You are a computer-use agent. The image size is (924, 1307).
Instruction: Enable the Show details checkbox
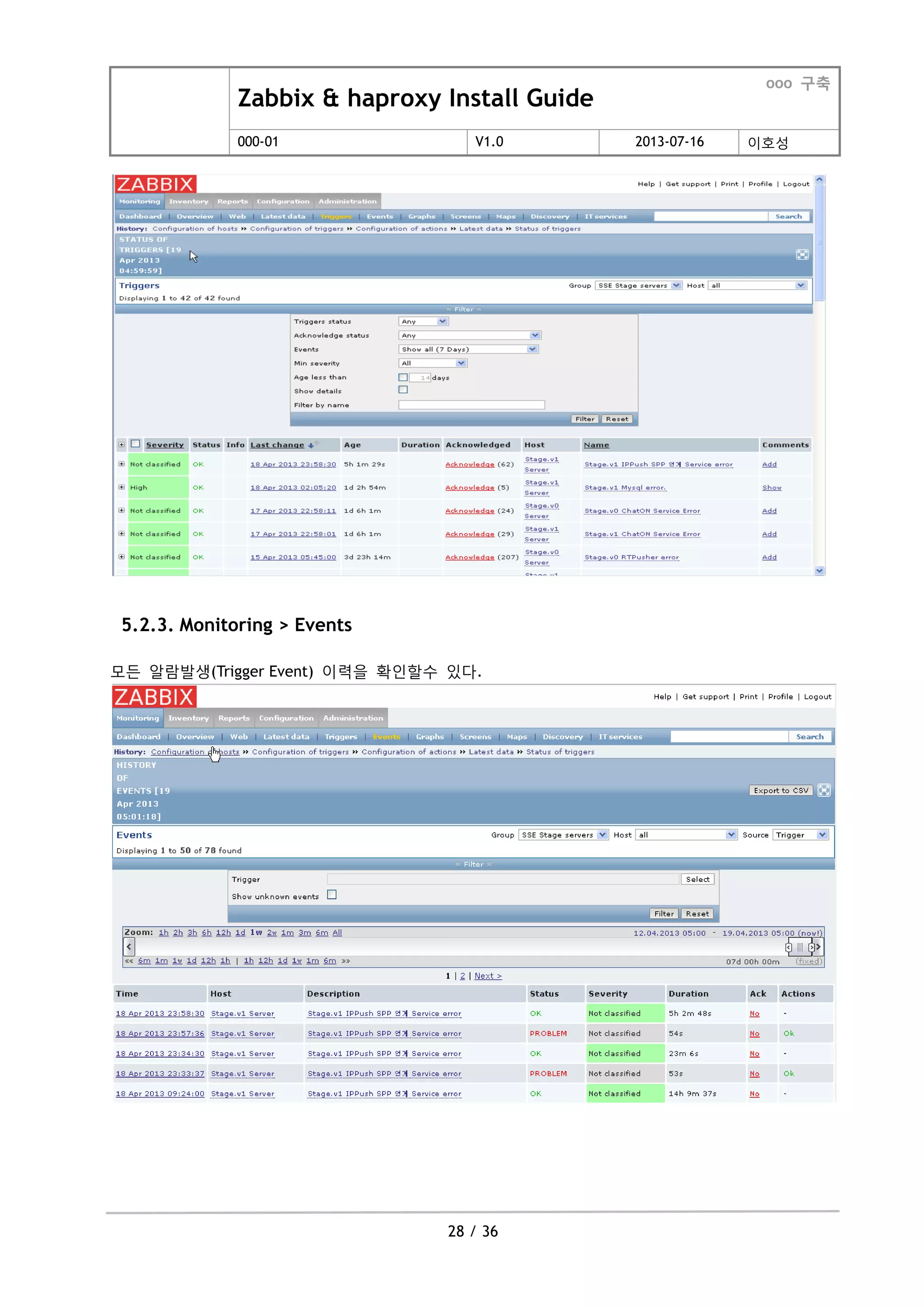[x=403, y=390]
